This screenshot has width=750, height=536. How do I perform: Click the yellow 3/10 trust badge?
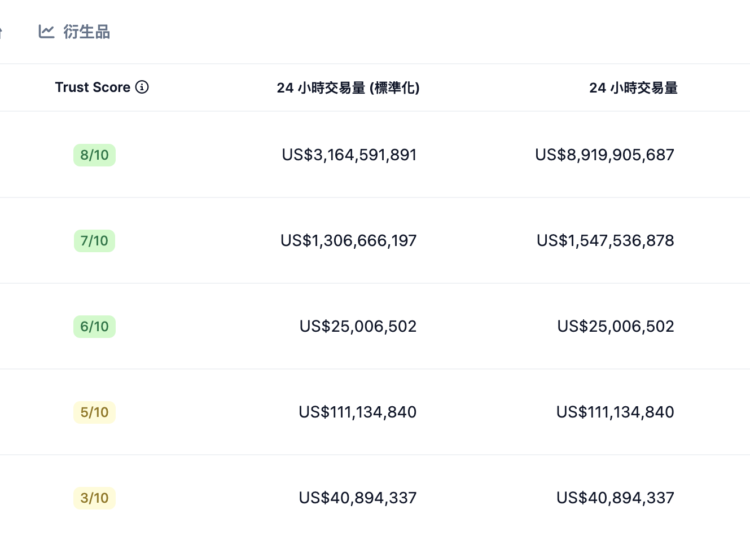[94, 498]
